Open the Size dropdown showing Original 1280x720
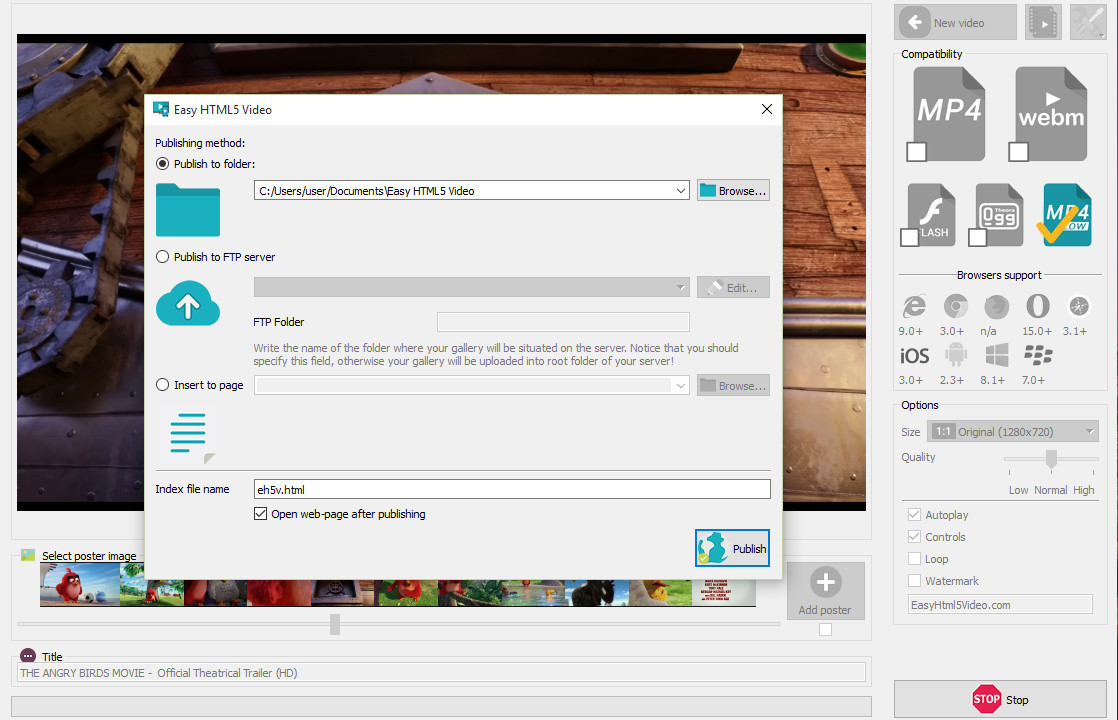The height and width of the screenshot is (720, 1118). pos(1012,430)
